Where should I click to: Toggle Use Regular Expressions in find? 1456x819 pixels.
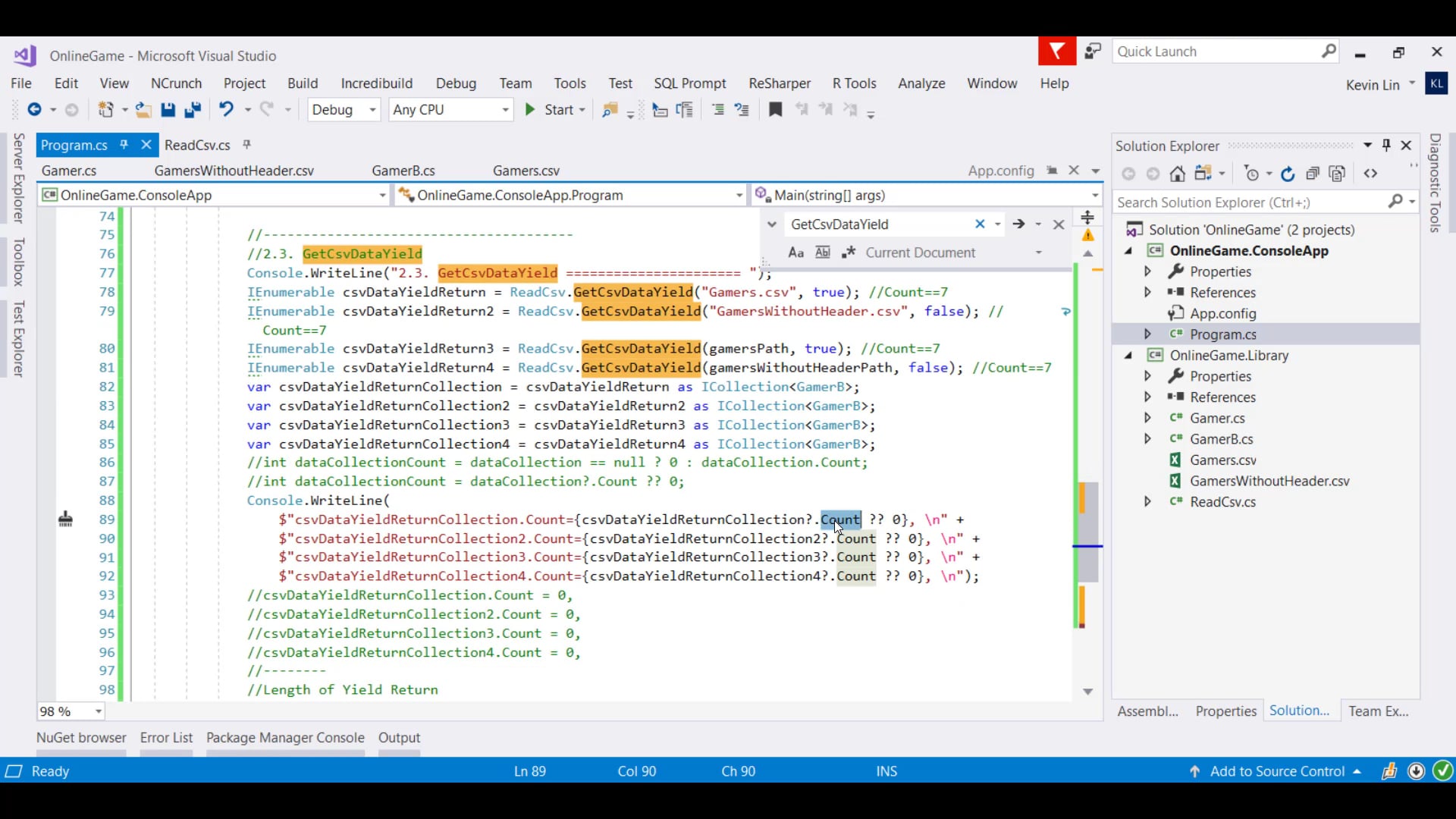tap(848, 253)
